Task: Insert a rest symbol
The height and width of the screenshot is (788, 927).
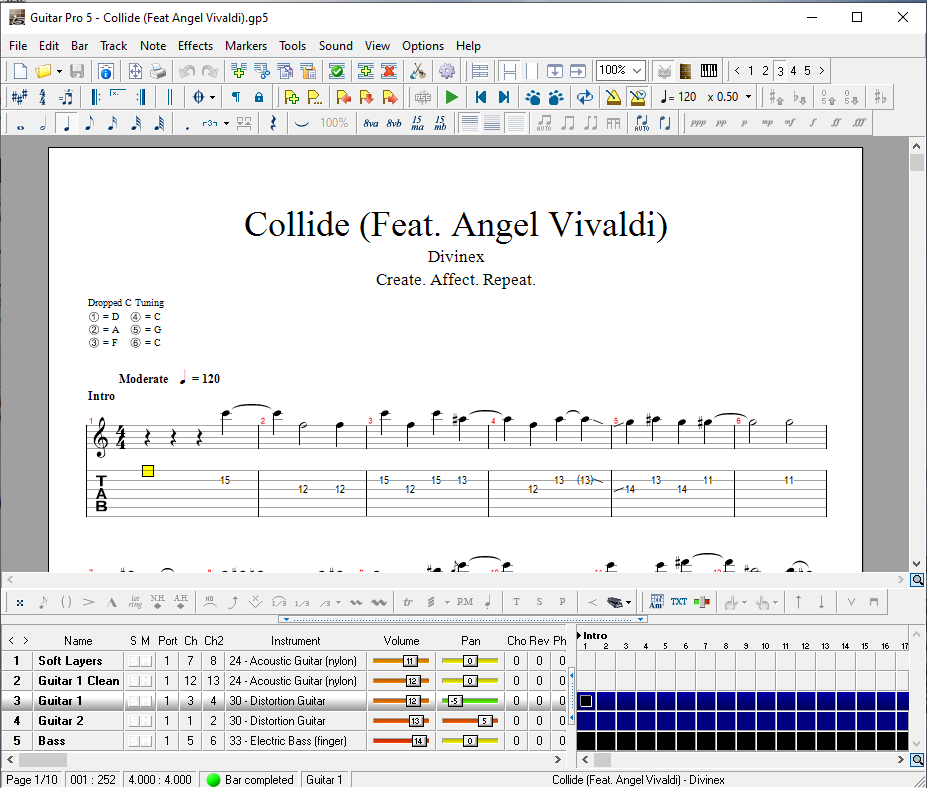Action: click(x=273, y=122)
